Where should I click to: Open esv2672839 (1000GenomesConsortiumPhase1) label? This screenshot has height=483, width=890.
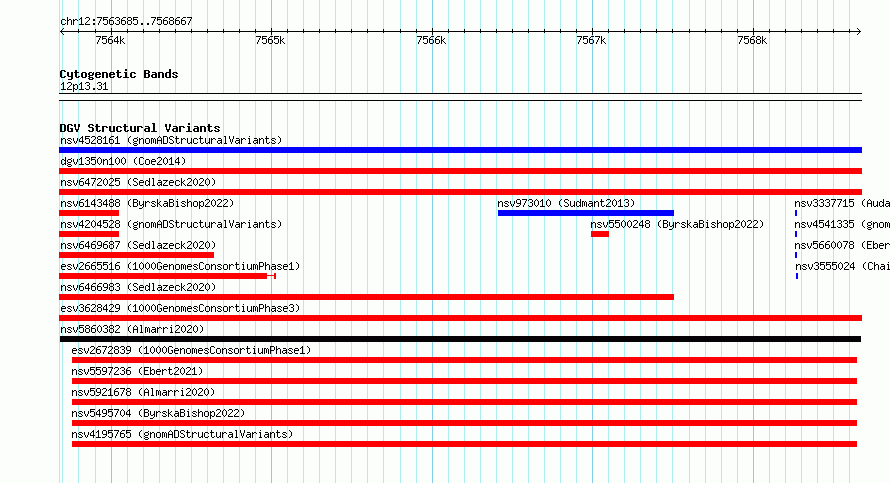point(191,350)
